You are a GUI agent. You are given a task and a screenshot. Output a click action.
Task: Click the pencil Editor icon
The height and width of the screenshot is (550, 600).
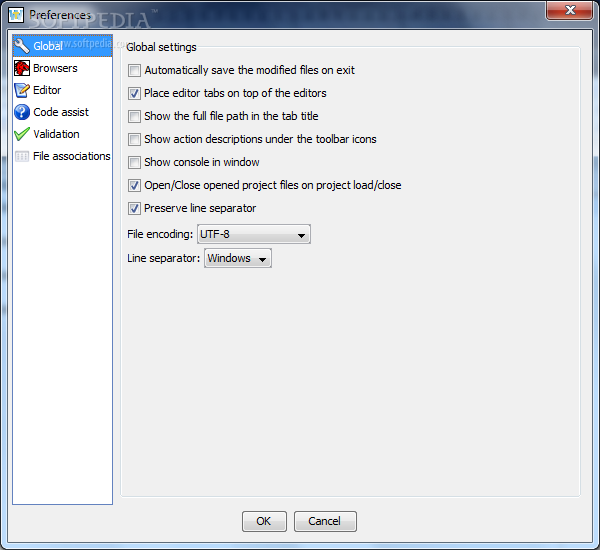(x=22, y=90)
